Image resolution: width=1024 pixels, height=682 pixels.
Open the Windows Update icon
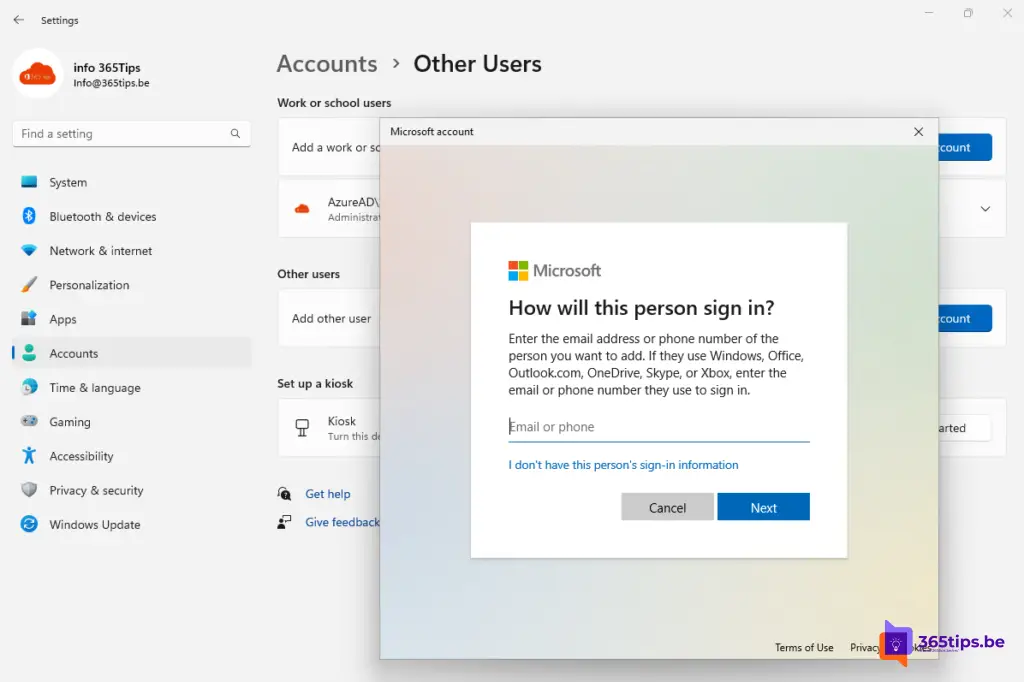pyautogui.click(x=29, y=525)
